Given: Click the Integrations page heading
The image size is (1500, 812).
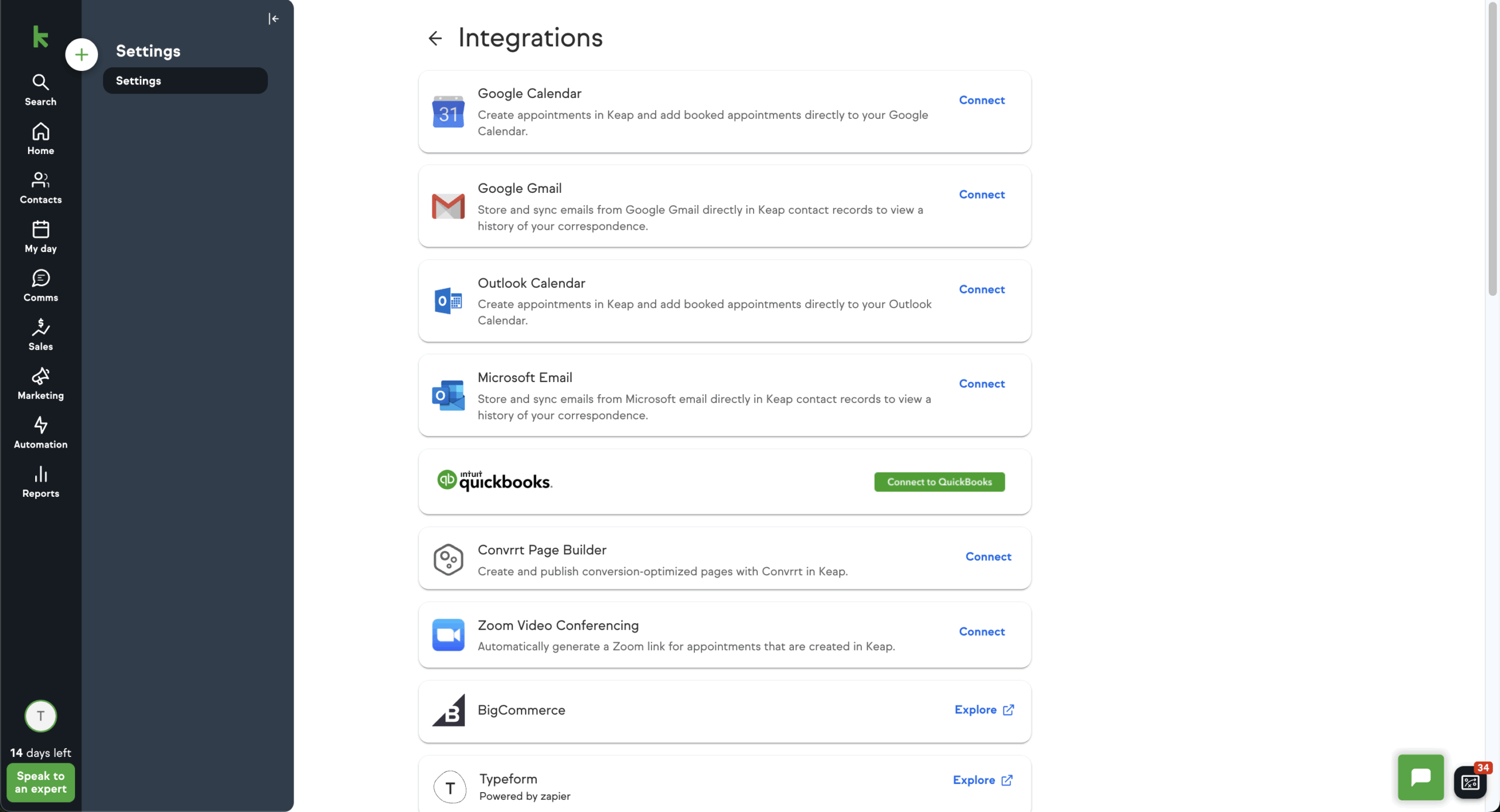Looking at the screenshot, I should coord(530,37).
